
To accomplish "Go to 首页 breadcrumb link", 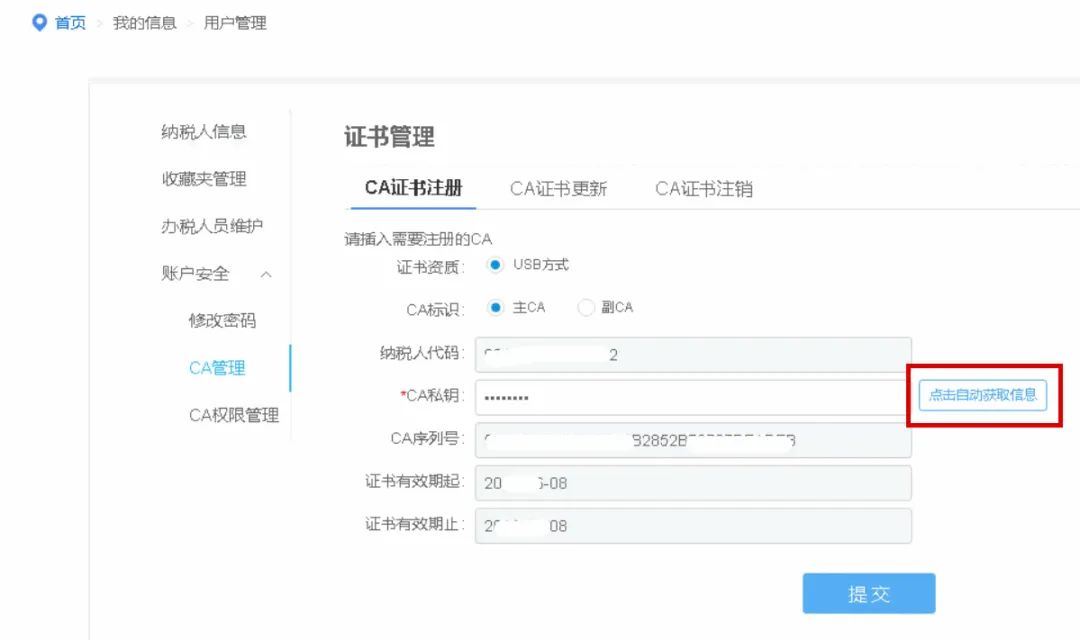I will tap(70, 23).
